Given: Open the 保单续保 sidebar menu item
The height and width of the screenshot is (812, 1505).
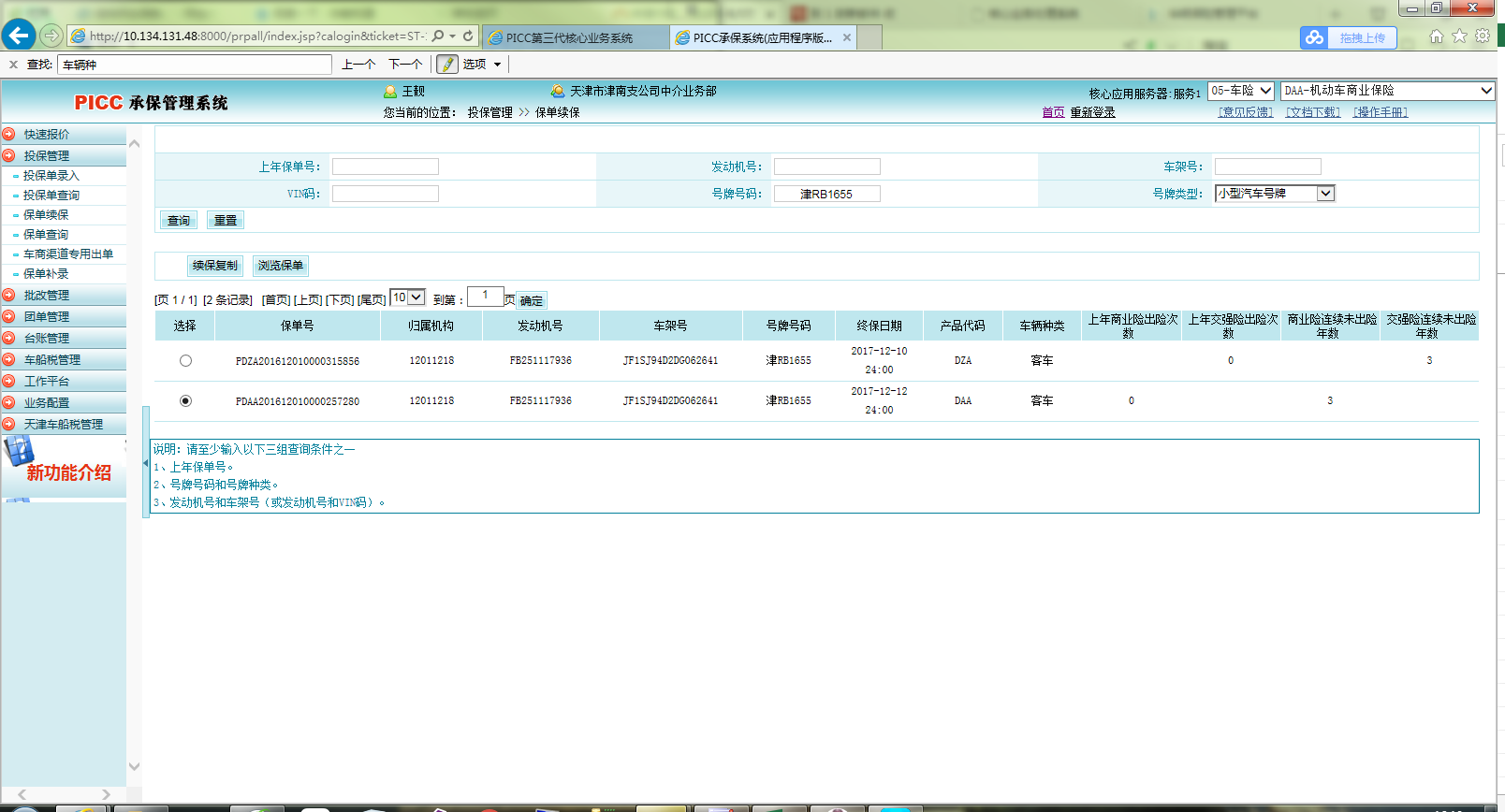Looking at the screenshot, I should tap(46, 215).
